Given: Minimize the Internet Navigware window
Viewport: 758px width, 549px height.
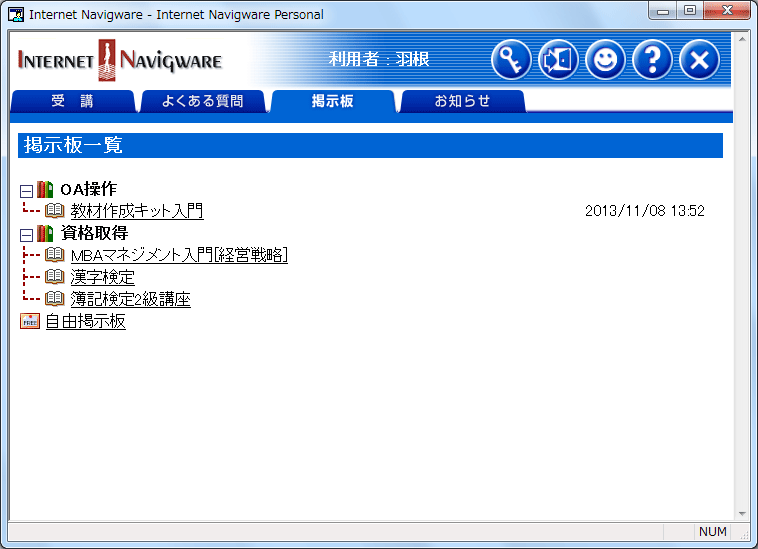Looking at the screenshot, I should (663, 11).
